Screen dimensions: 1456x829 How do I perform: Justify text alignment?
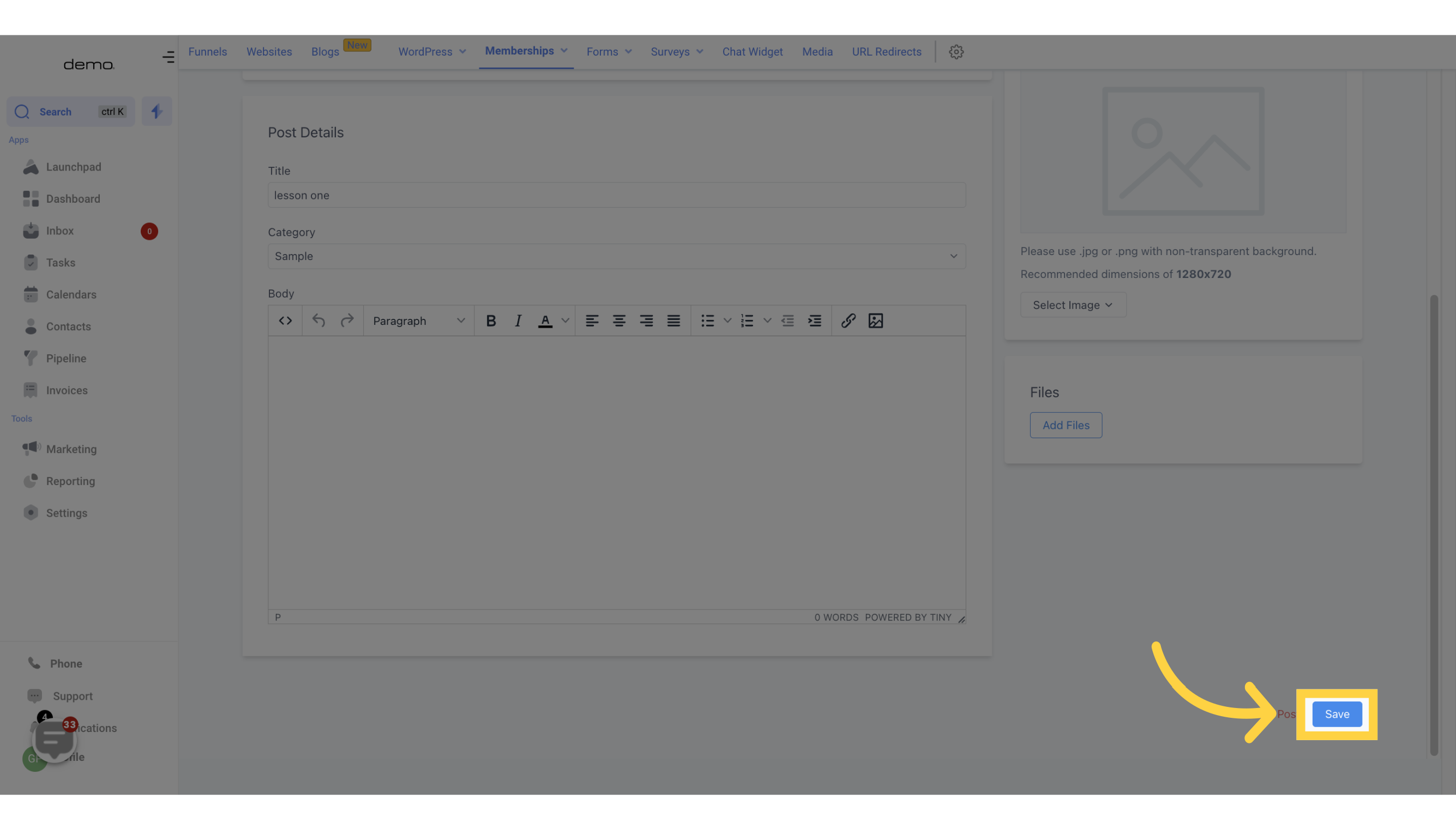pos(674,320)
